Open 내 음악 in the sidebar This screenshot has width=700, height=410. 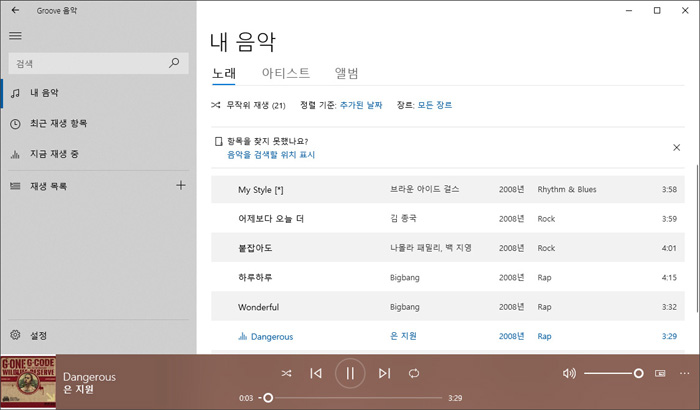coord(98,93)
